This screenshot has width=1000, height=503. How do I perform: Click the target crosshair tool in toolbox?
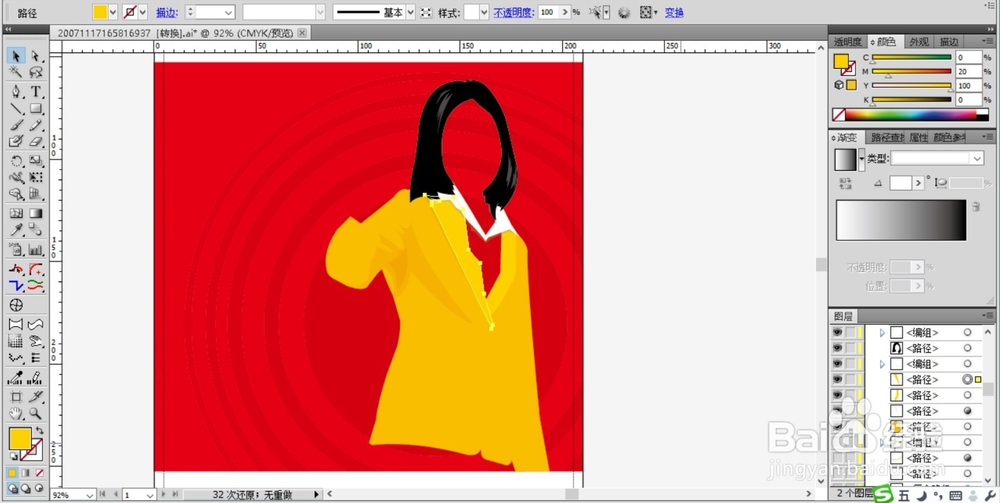pos(16,305)
